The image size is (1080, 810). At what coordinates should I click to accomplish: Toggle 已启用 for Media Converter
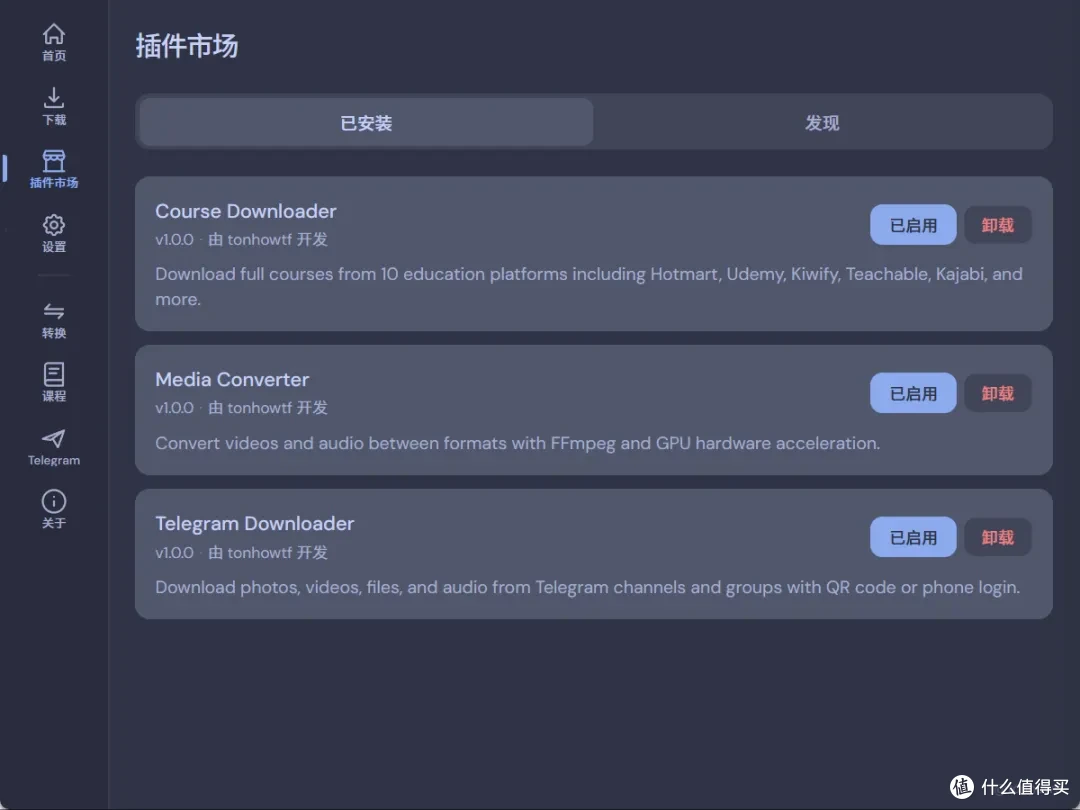click(x=913, y=393)
